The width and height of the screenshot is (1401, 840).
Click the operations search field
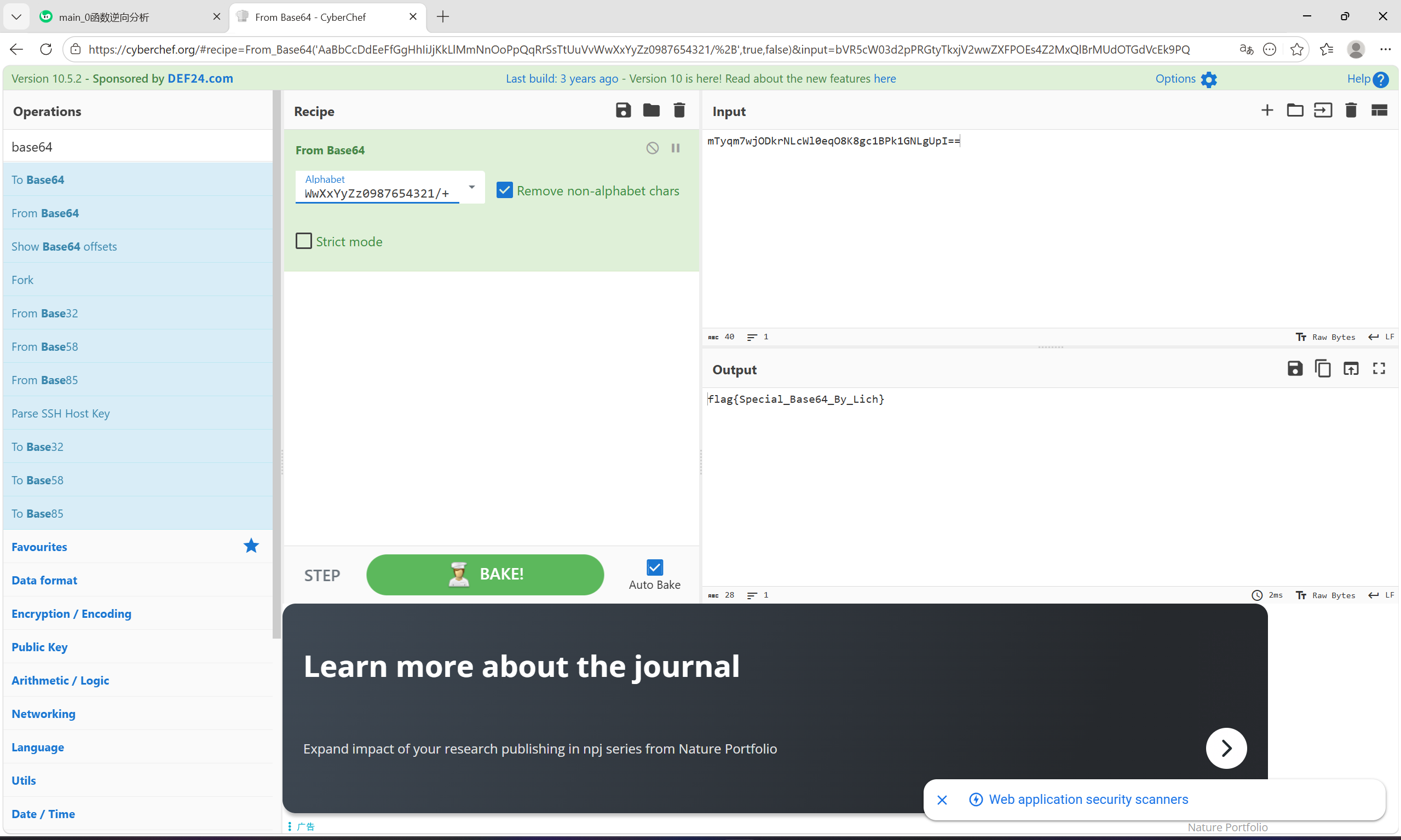pos(137,147)
